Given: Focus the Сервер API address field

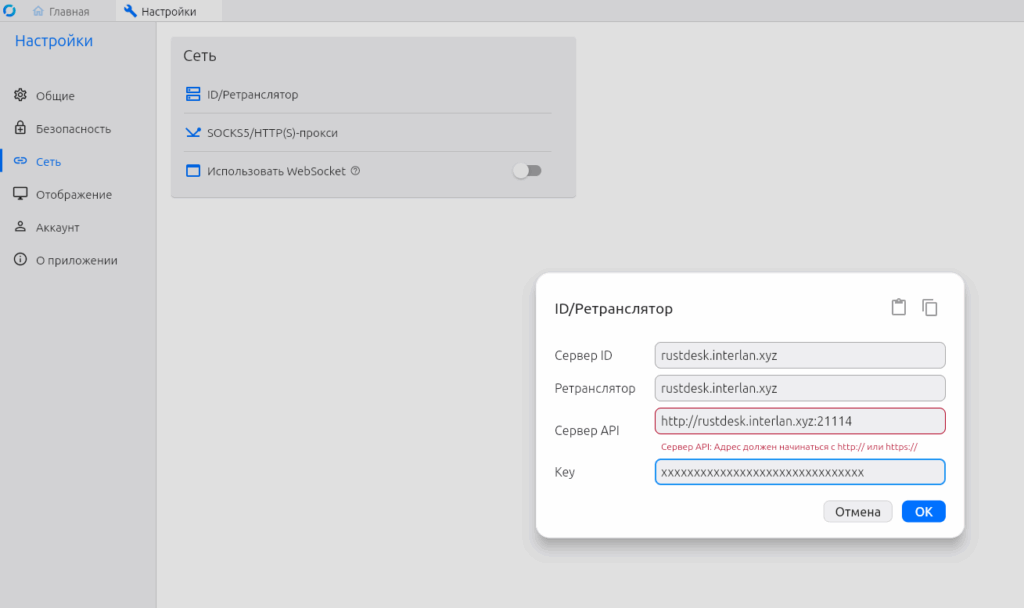Looking at the screenshot, I should point(799,421).
